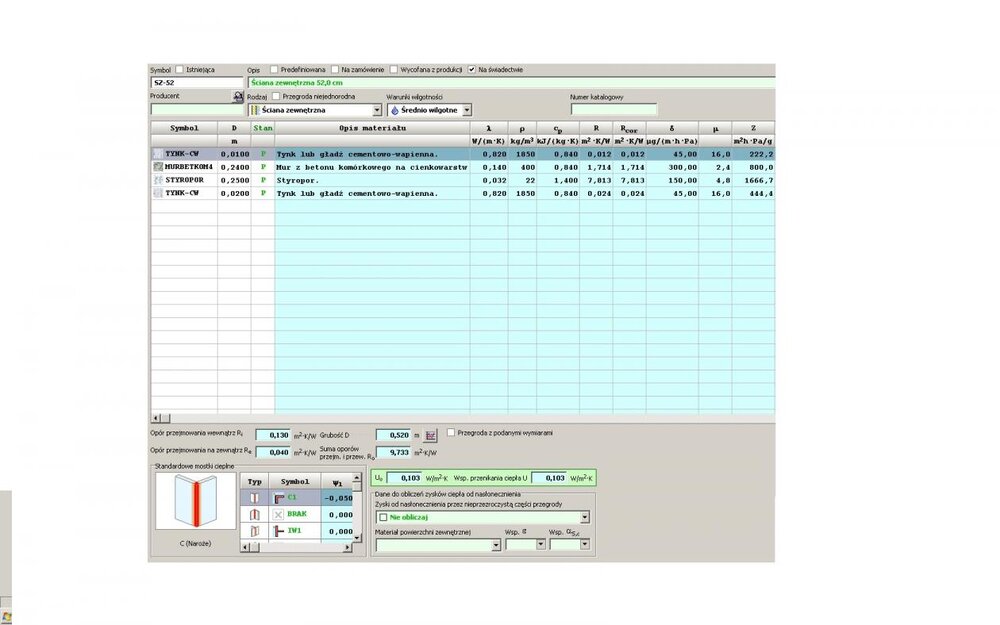Select the MURBETKOM4 material row icon
The height and width of the screenshot is (625, 1000).
(x=158, y=167)
